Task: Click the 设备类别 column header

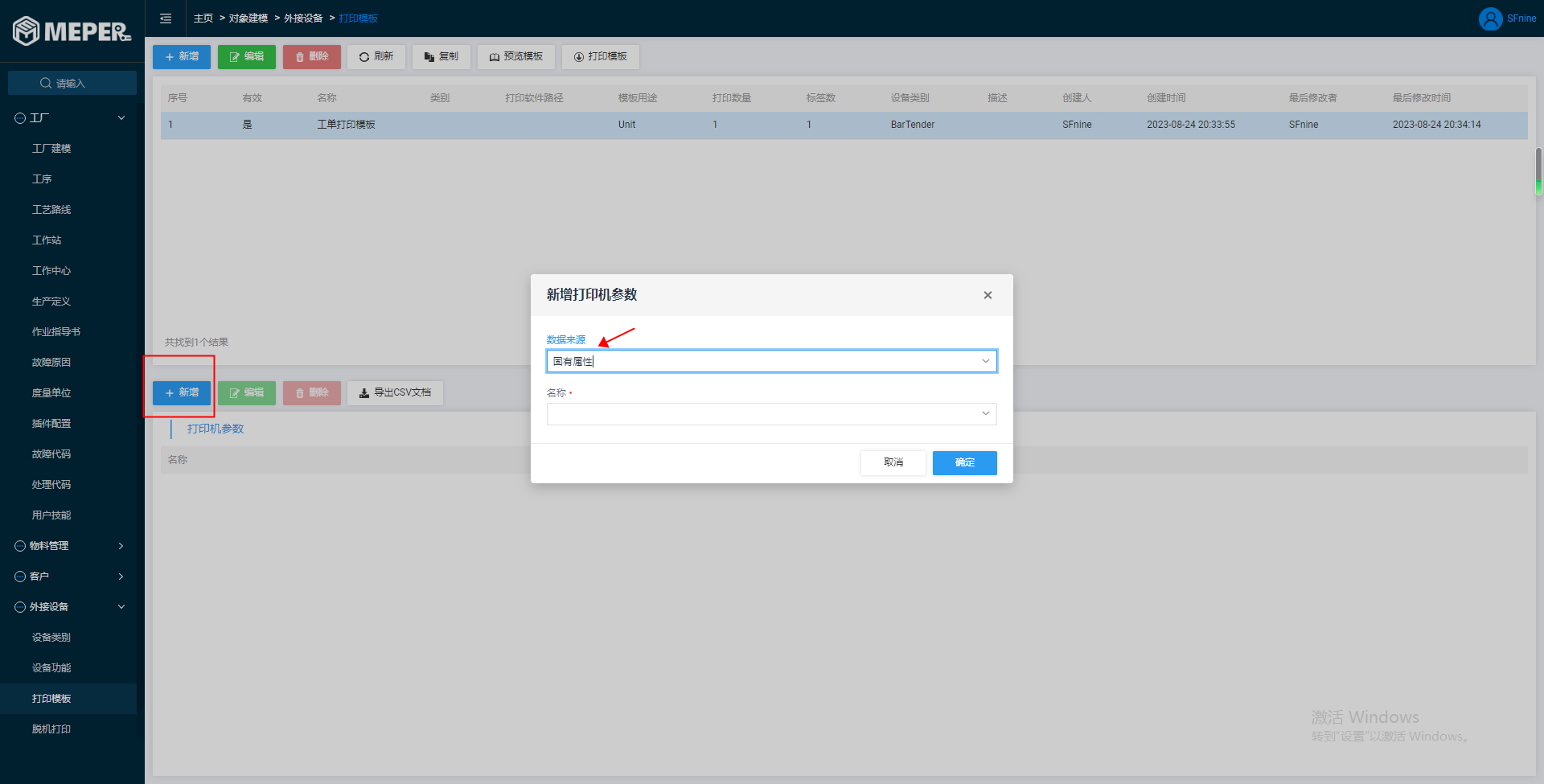Action: pos(910,98)
